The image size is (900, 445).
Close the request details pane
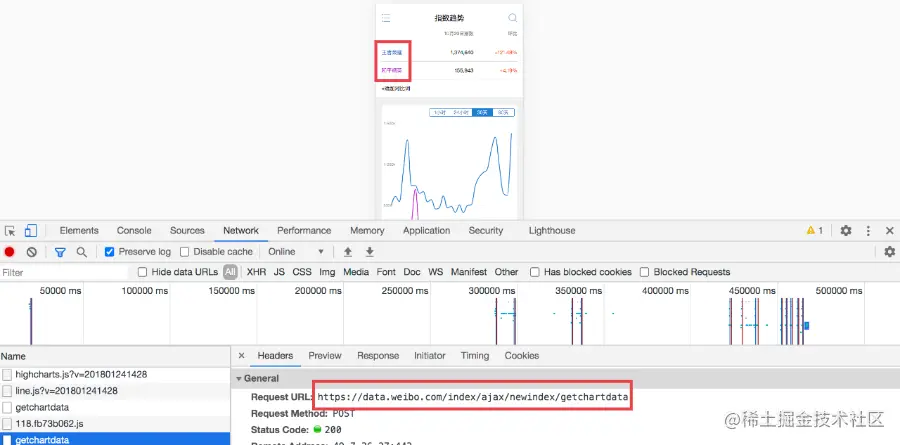point(242,355)
